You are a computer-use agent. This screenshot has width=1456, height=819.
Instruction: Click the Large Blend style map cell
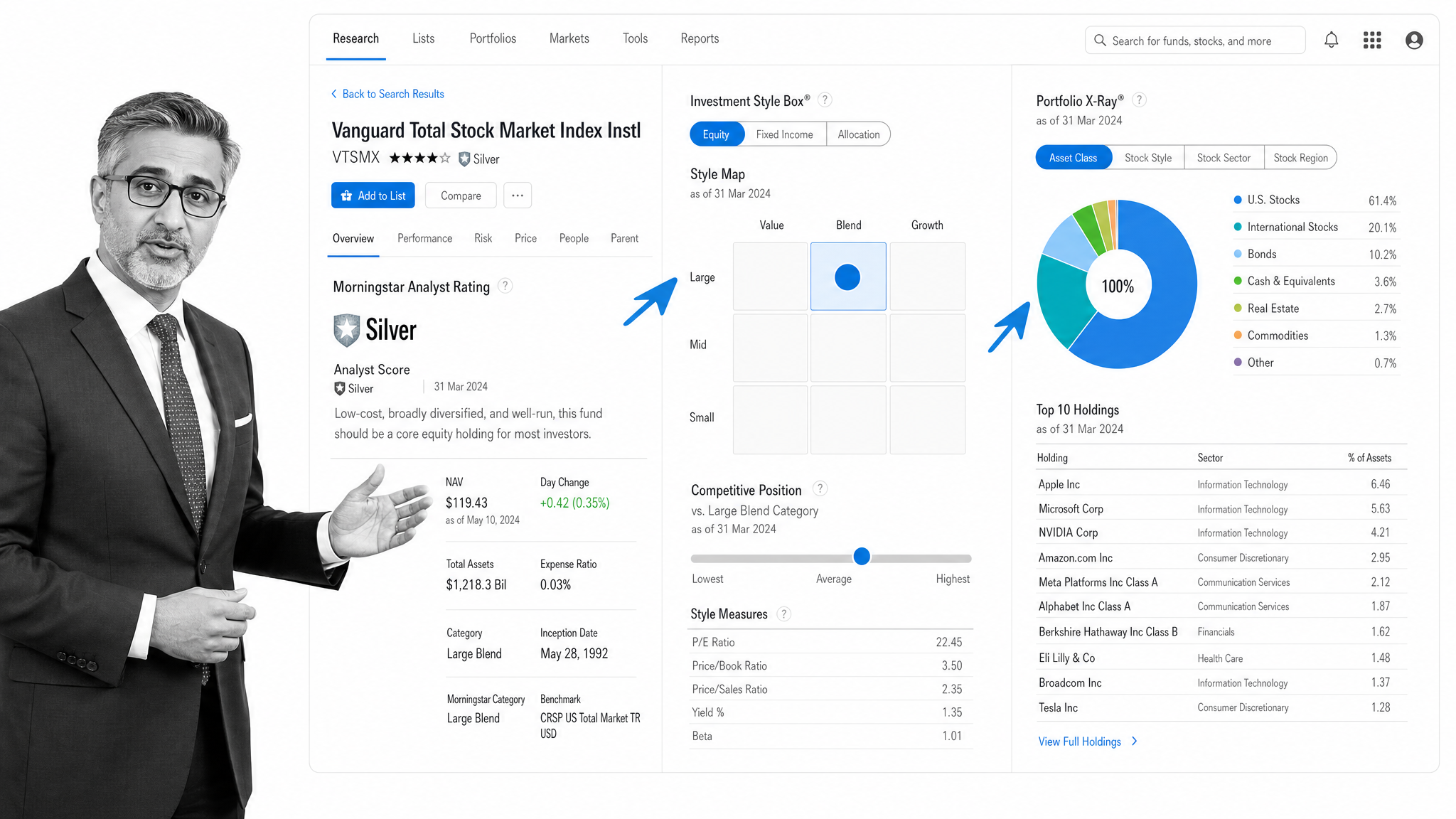coord(848,277)
